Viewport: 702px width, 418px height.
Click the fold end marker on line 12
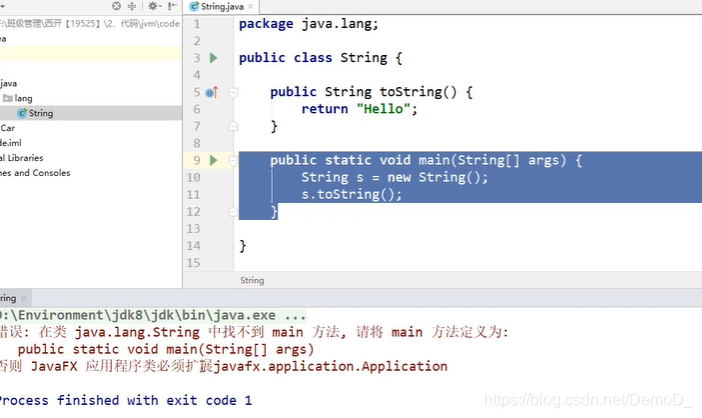pyautogui.click(x=233, y=212)
